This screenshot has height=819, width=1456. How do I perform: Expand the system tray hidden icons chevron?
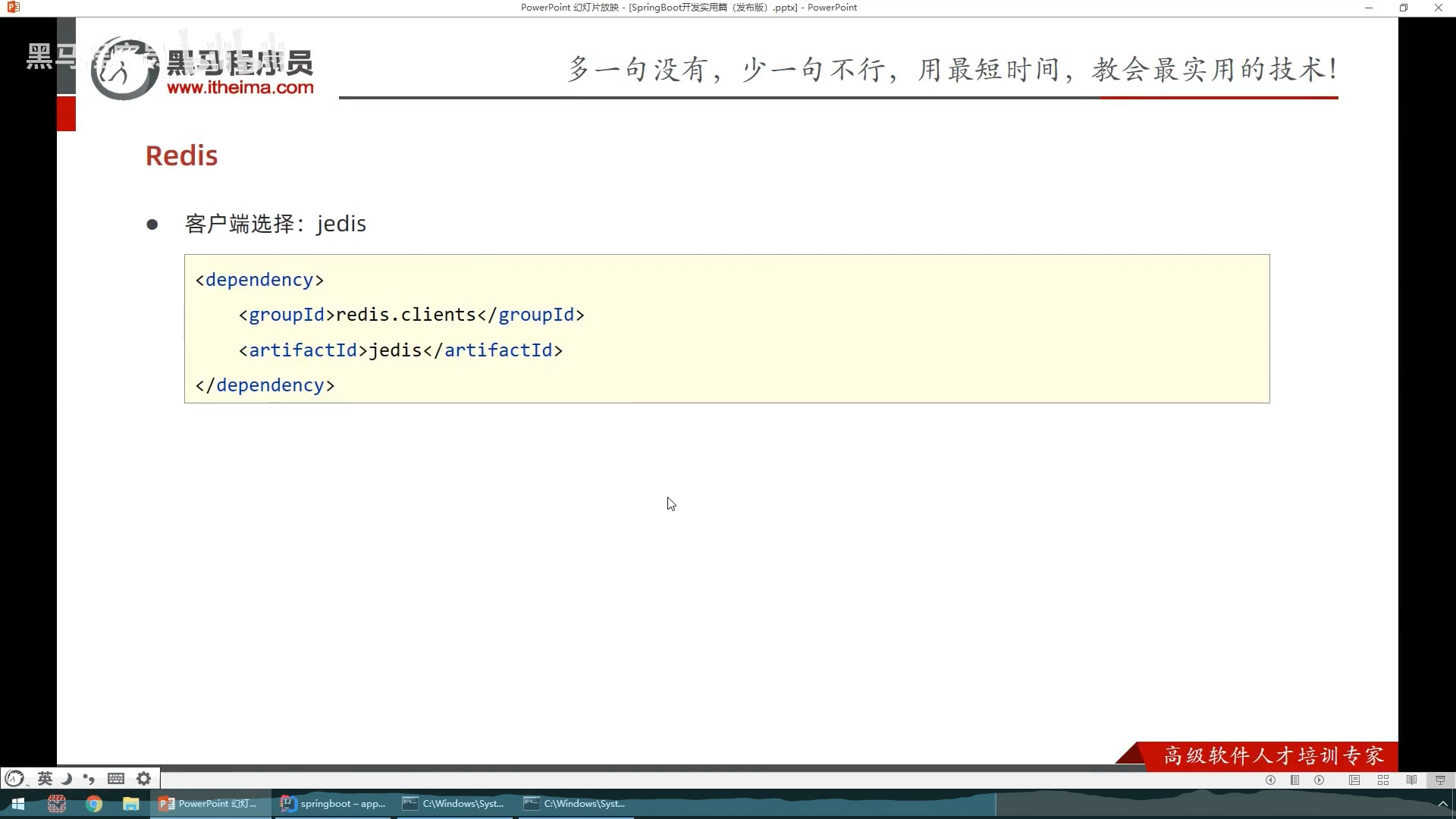[1443, 804]
